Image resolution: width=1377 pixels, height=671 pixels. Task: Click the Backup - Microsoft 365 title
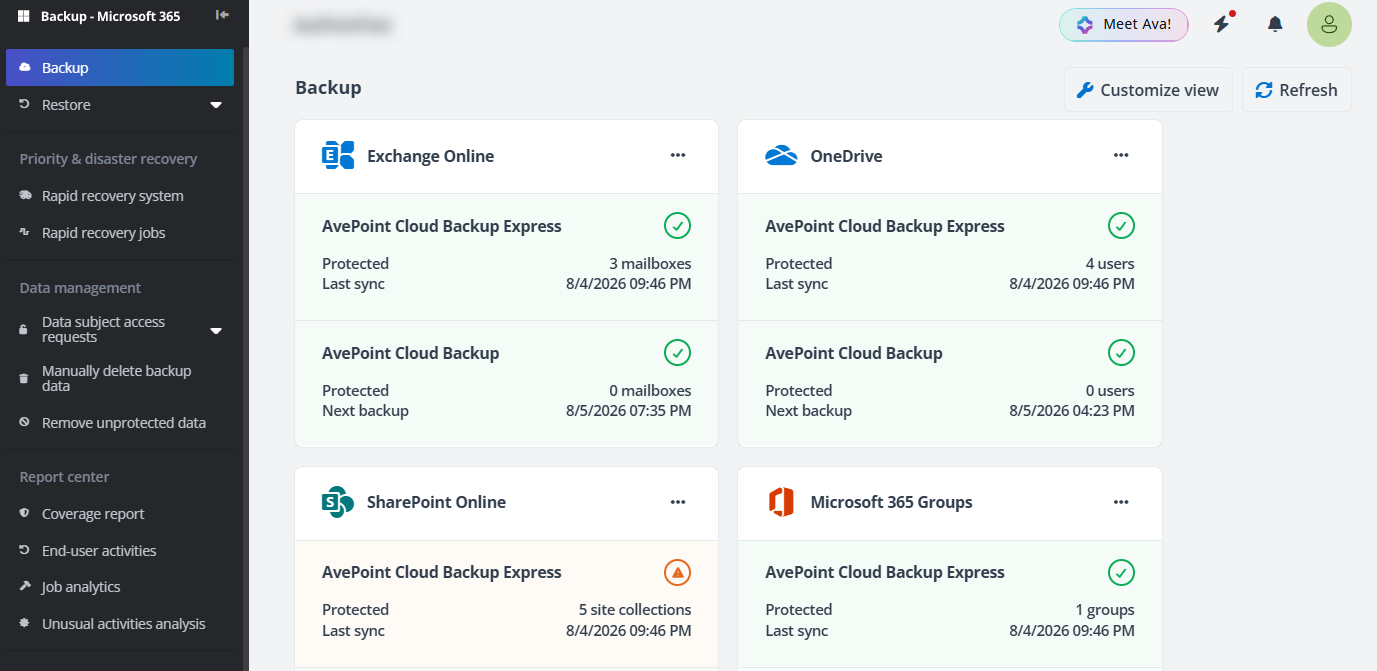[110, 16]
